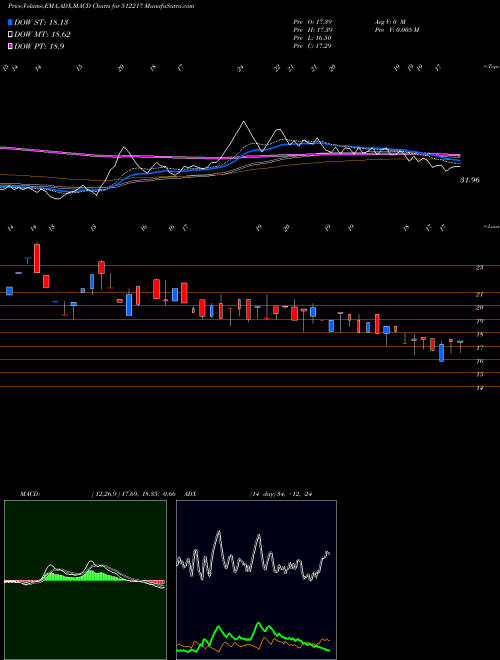The width and height of the screenshot is (500, 660).
Task: Click the 'Avg V: 0 M' volume text
Action: (390, 22)
